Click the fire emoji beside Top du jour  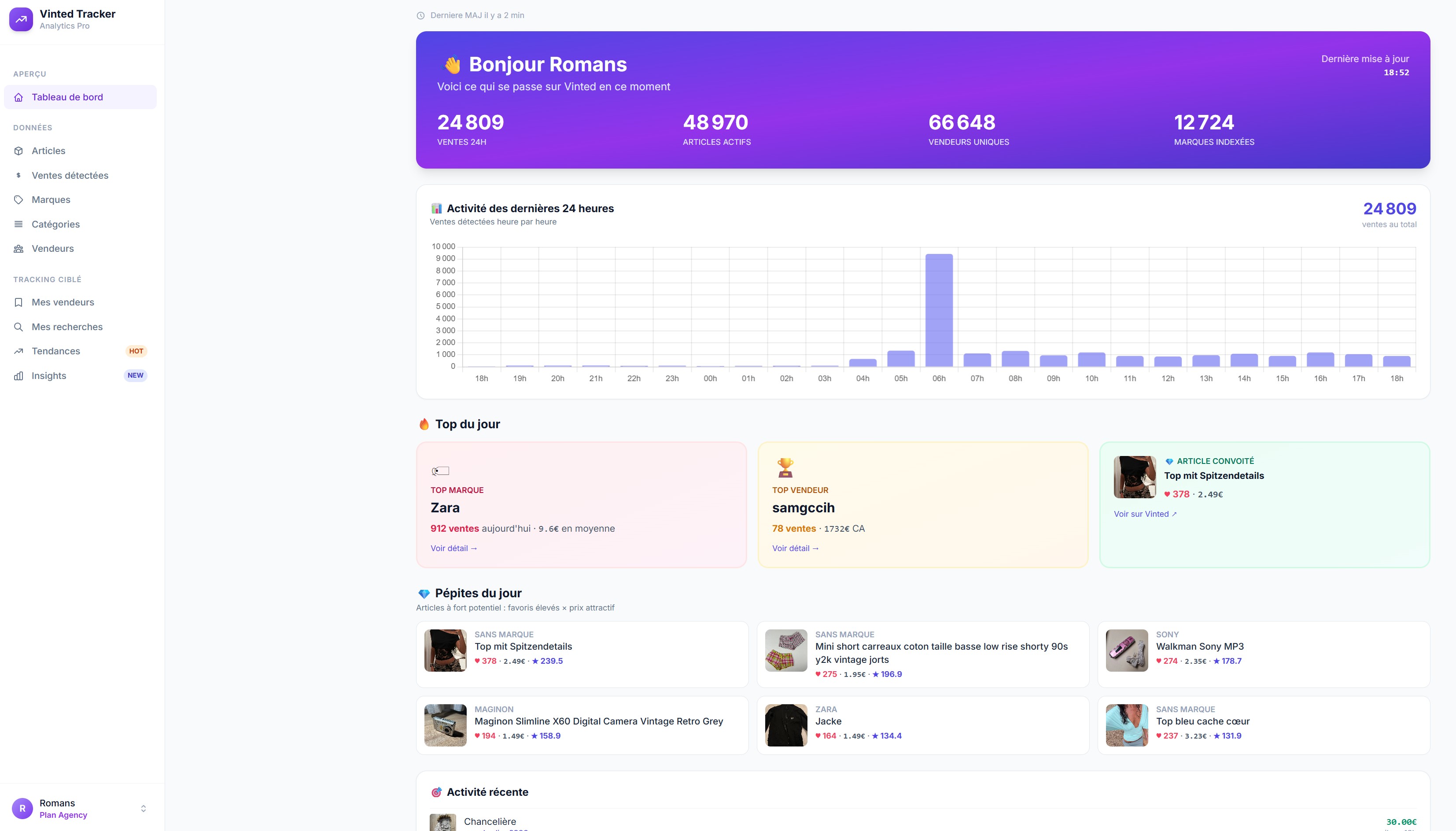point(424,424)
